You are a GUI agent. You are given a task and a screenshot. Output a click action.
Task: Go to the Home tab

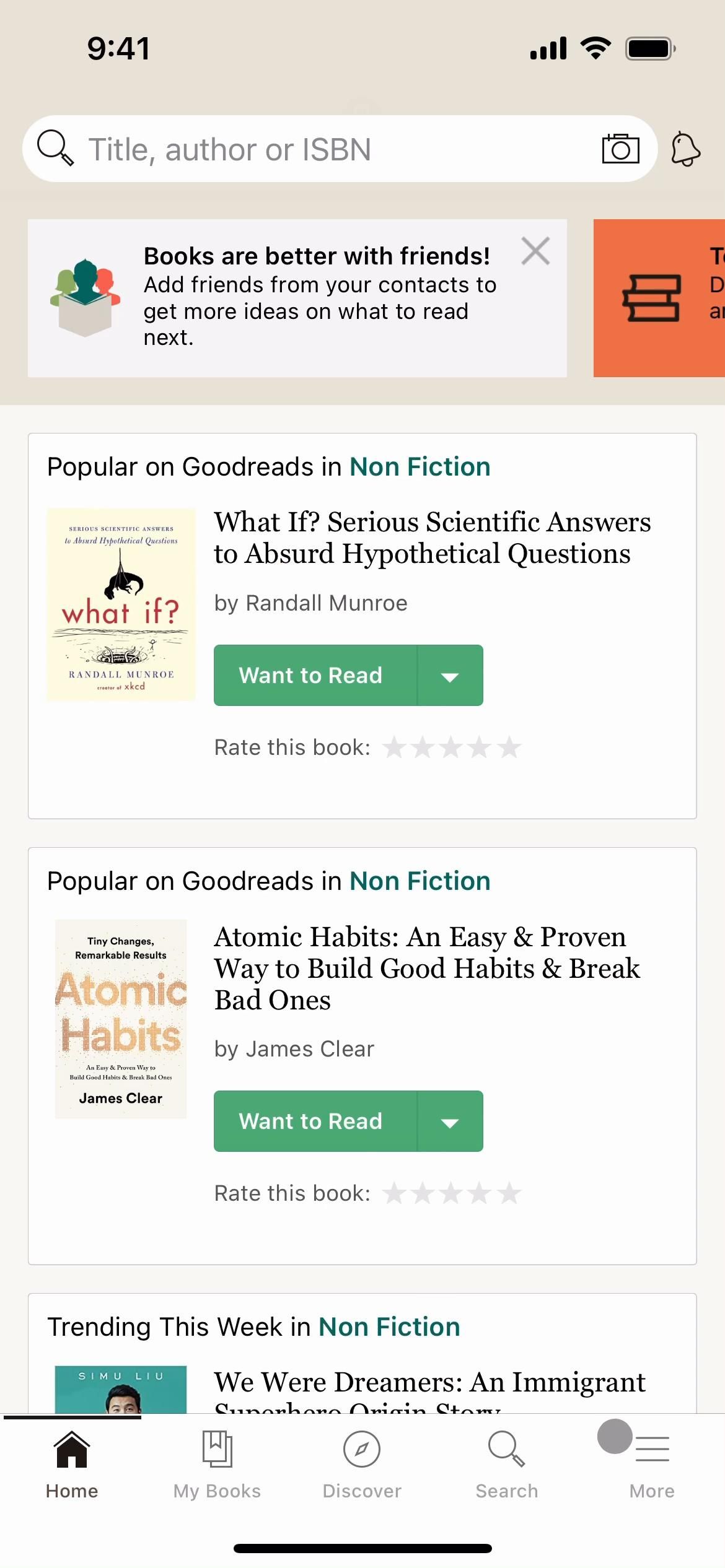(72, 1463)
